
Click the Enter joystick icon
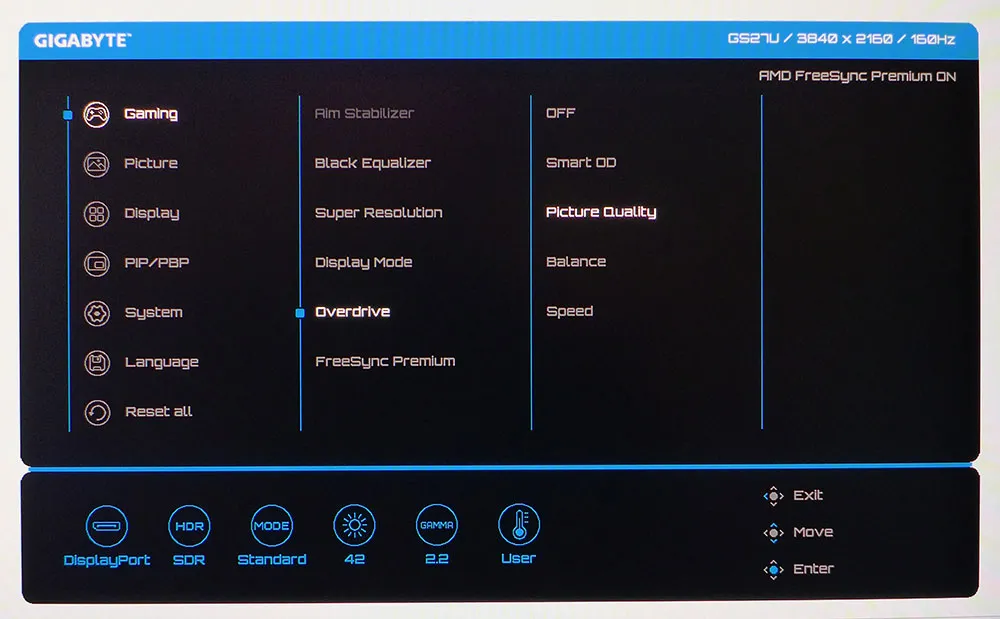(774, 569)
